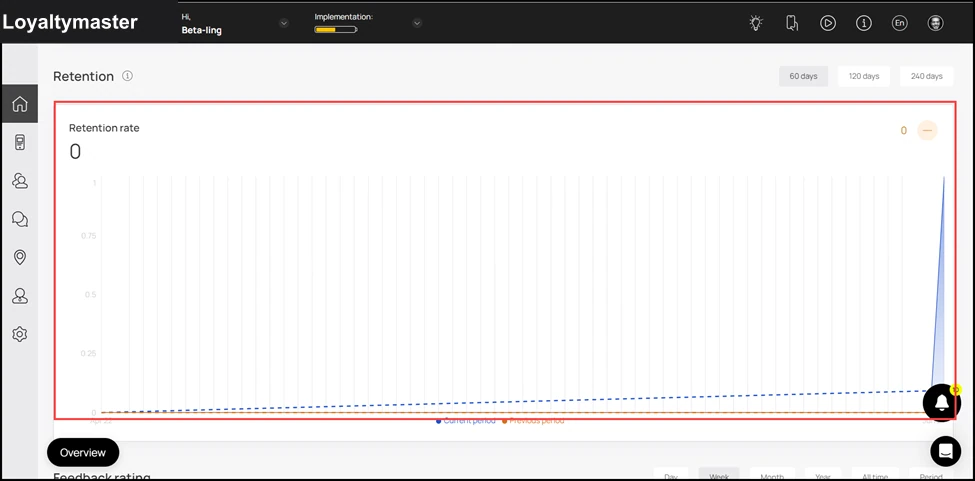The height and width of the screenshot is (481, 975).
Task: Toggle the Previous period legend item
Action: (533, 421)
